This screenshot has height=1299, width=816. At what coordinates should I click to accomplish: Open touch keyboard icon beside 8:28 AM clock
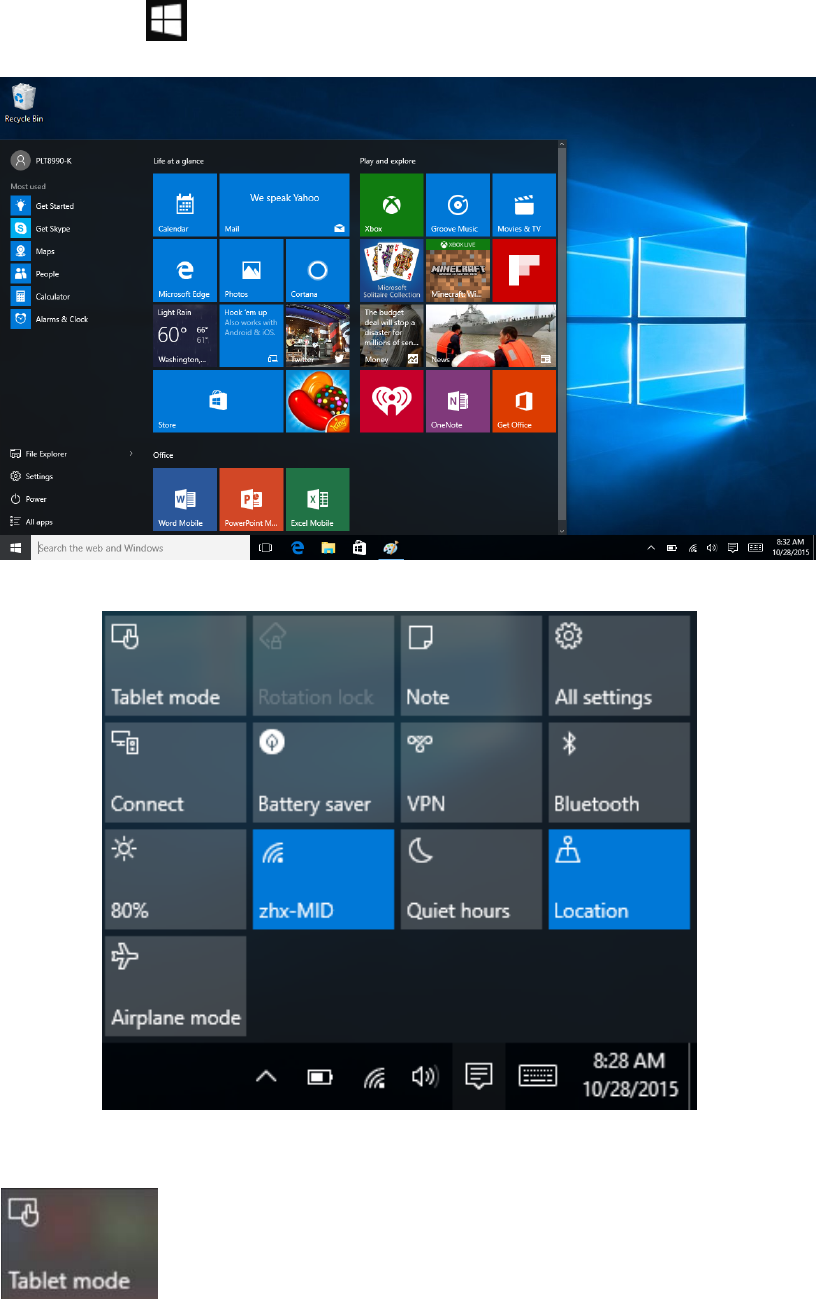537,1076
